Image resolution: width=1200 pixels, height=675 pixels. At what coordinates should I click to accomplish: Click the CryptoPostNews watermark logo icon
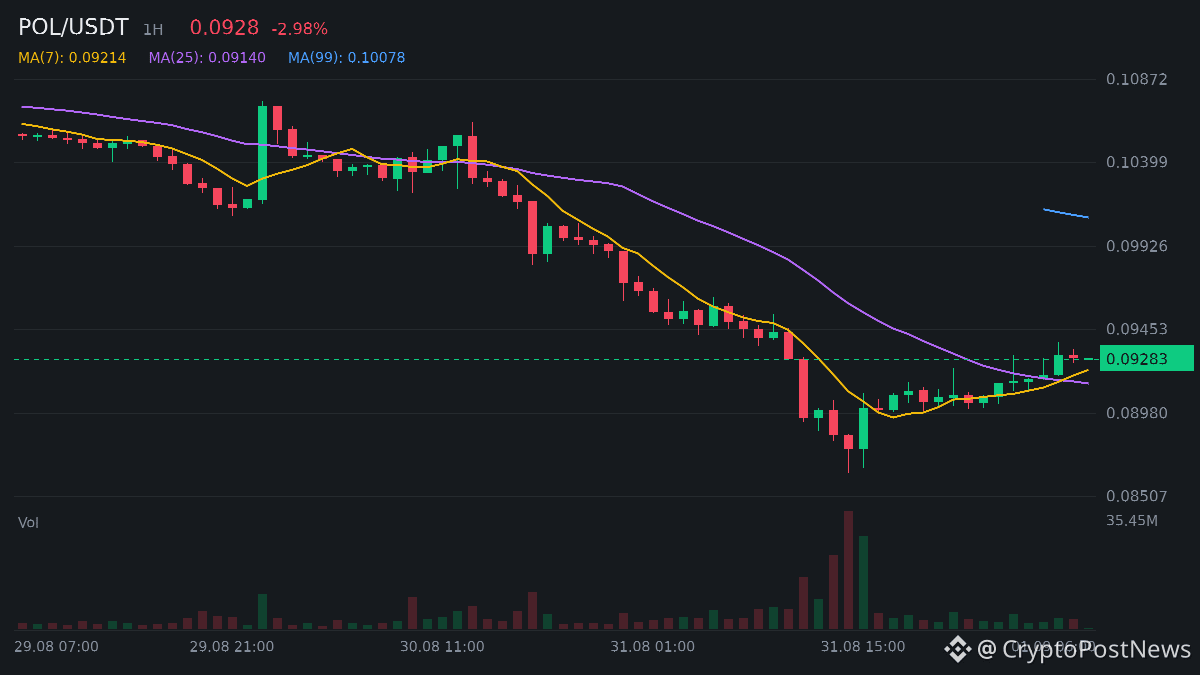click(x=958, y=649)
